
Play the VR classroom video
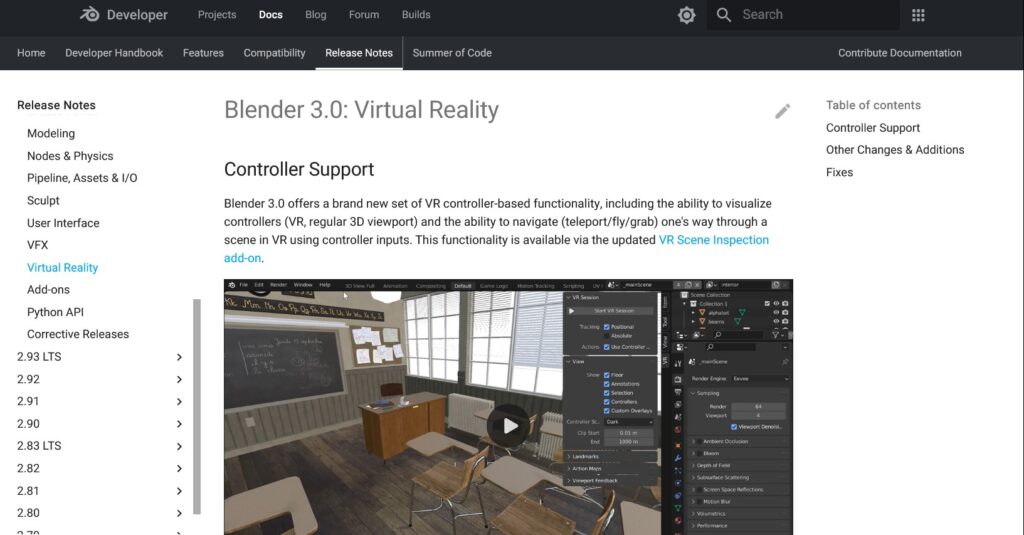point(509,426)
